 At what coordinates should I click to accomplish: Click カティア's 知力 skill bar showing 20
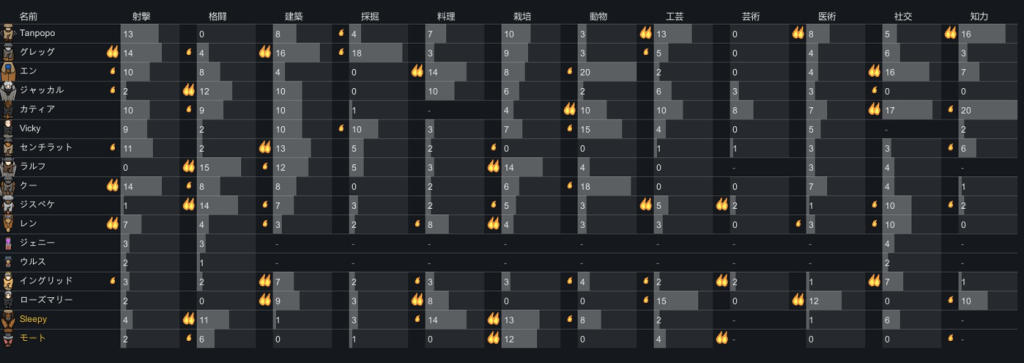[988, 110]
